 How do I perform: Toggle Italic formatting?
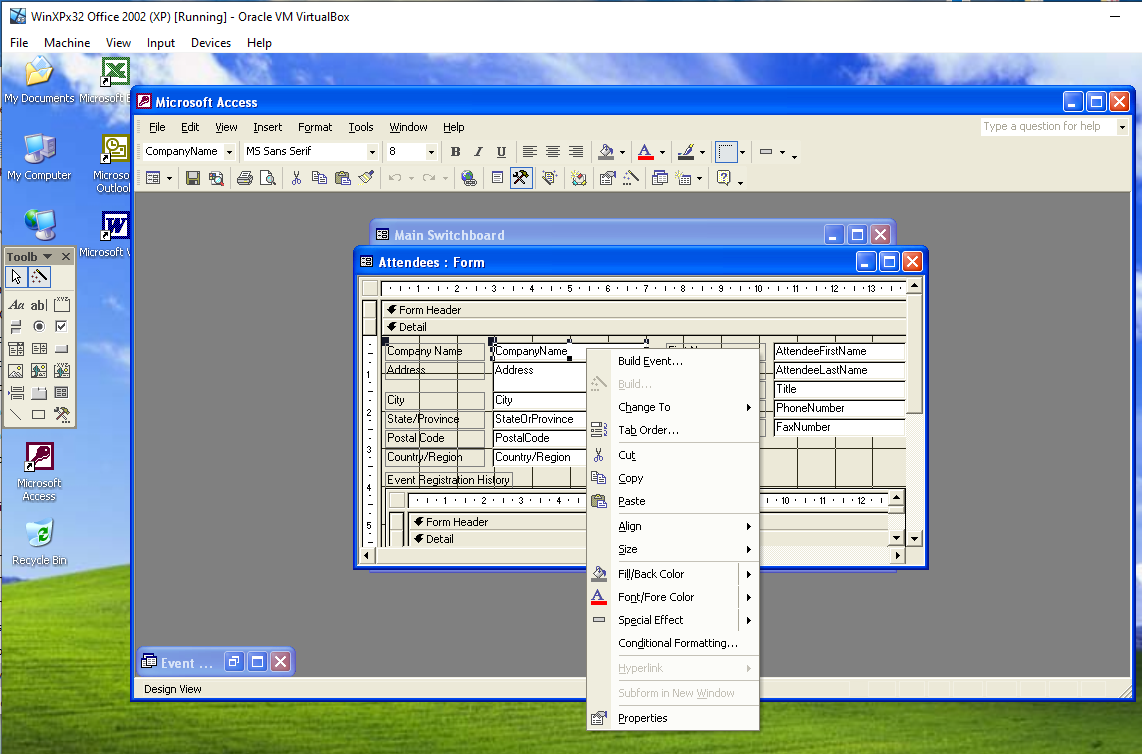478,152
